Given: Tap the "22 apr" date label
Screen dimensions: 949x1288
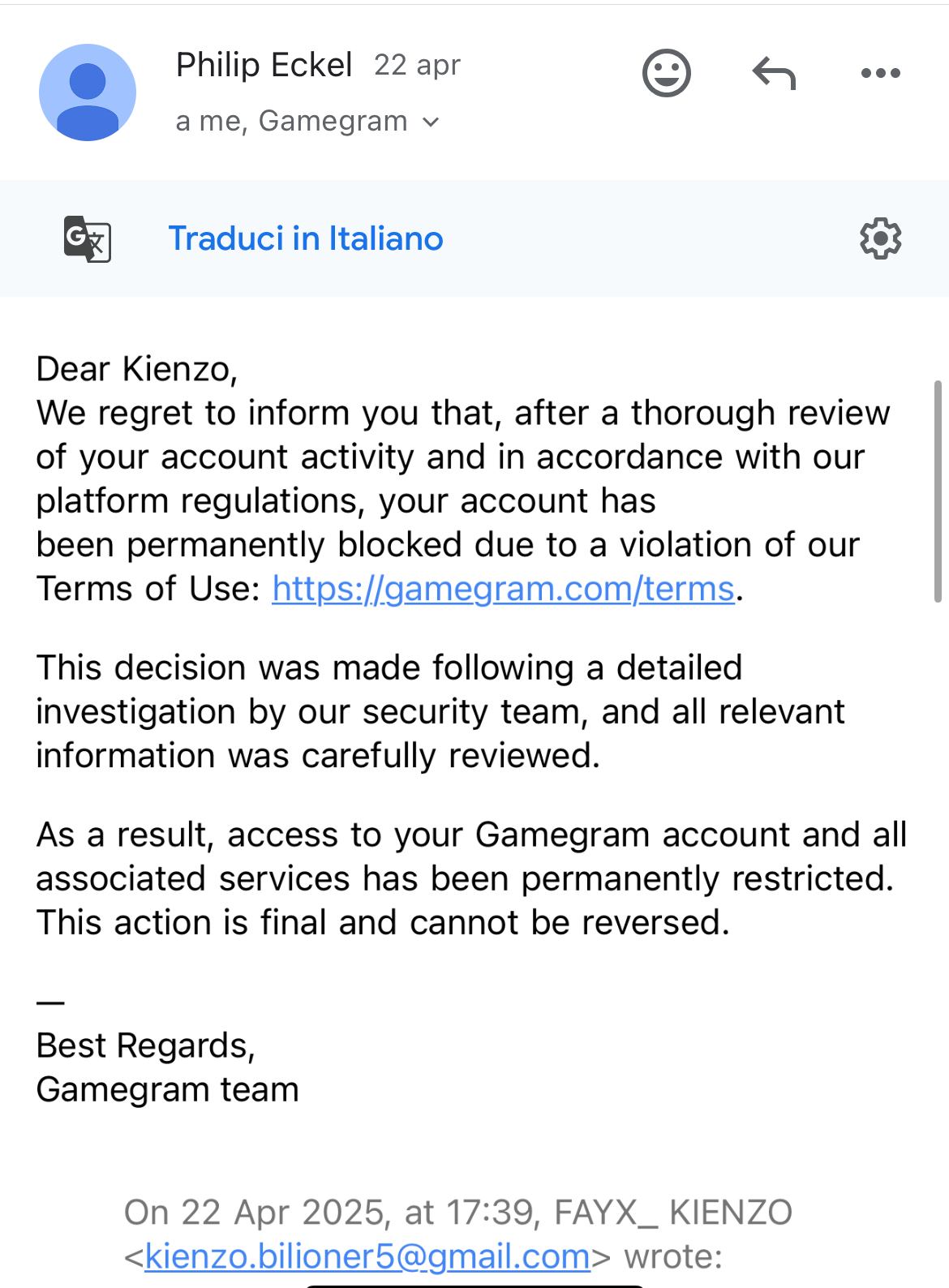Looking at the screenshot, I should 417,65.
